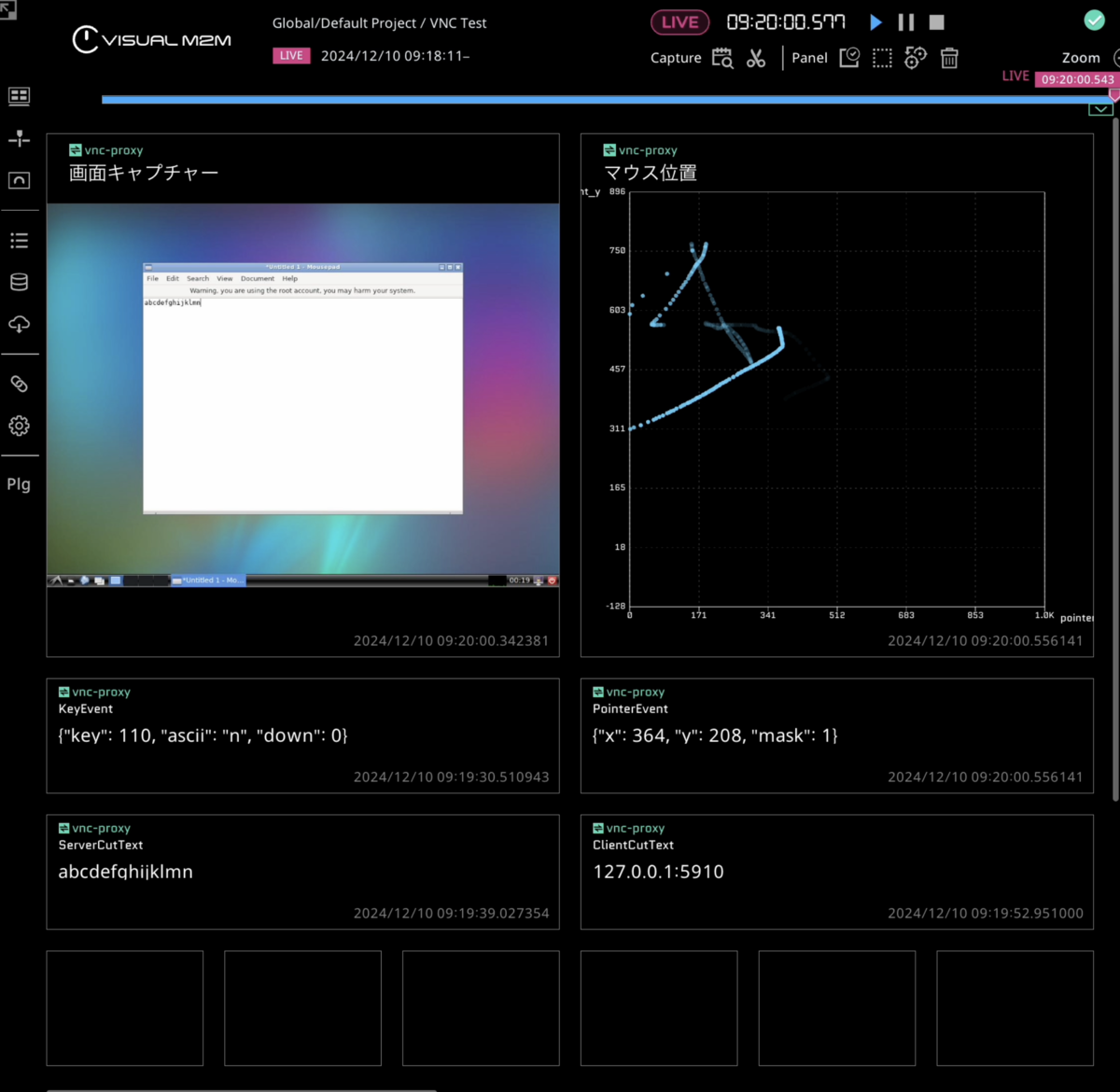Screen dimensions: 1120x1092
Task: Click timestamp 2024/12/10 09:19:52.951000 on ClientCutText panel
Action: pyautogui.click(x=986, y=913)
